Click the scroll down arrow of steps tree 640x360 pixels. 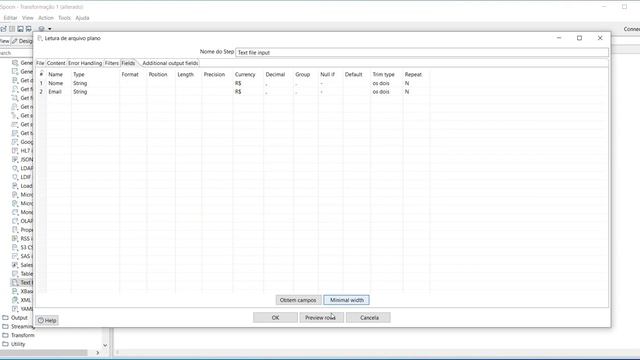click(x=105, y=345)
